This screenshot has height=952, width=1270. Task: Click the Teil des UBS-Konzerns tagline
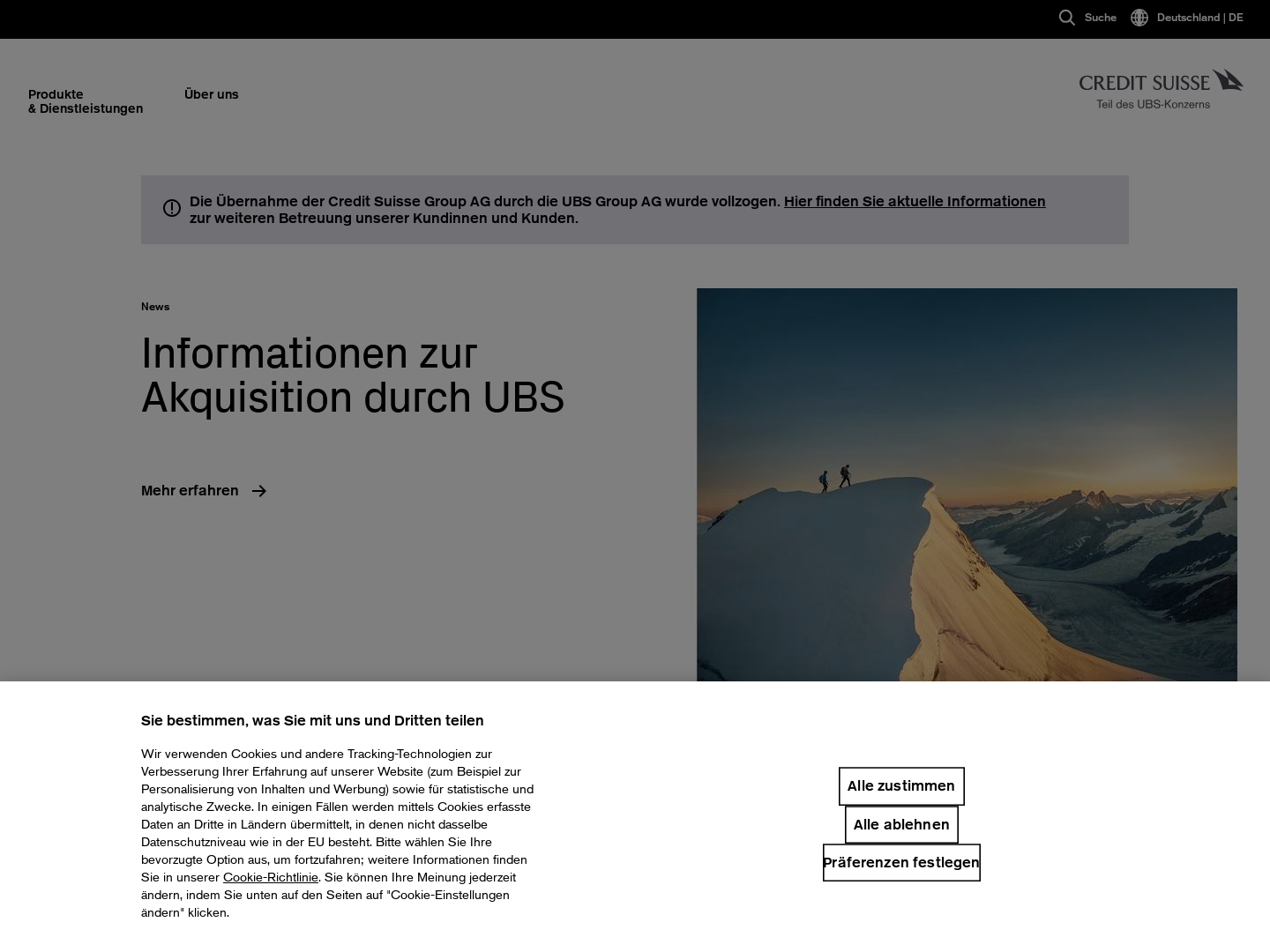(1153, 104)
